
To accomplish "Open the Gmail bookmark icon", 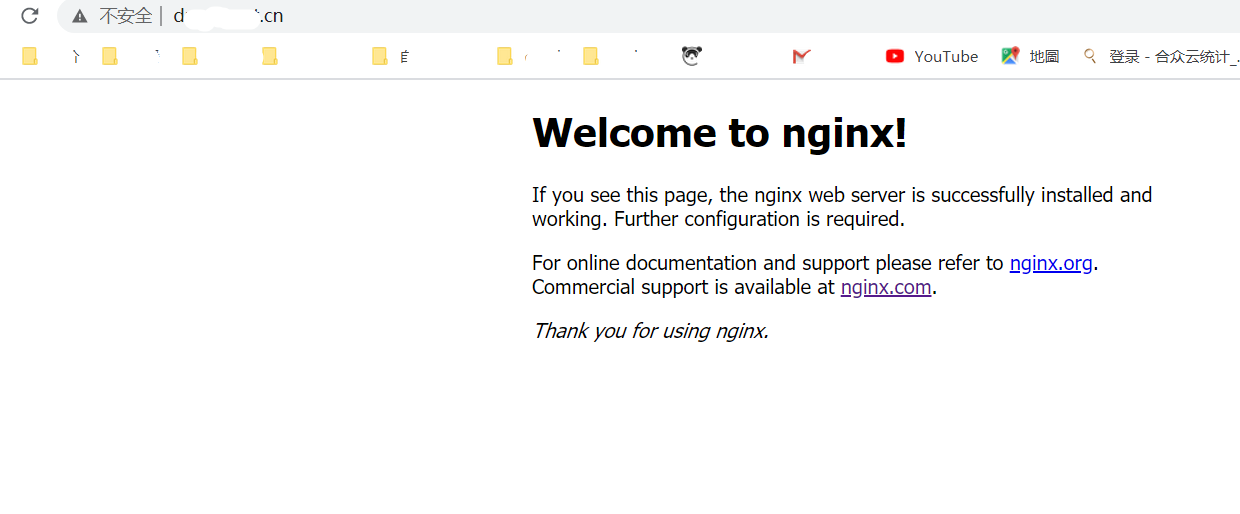I will 801,57.
